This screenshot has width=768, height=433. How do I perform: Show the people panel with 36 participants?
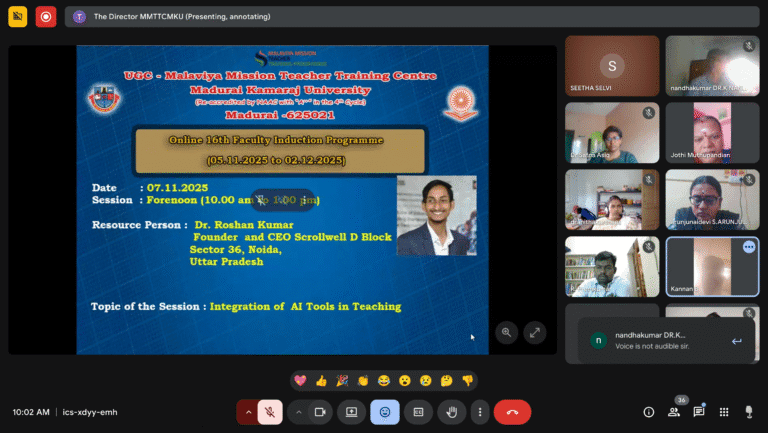674,411
